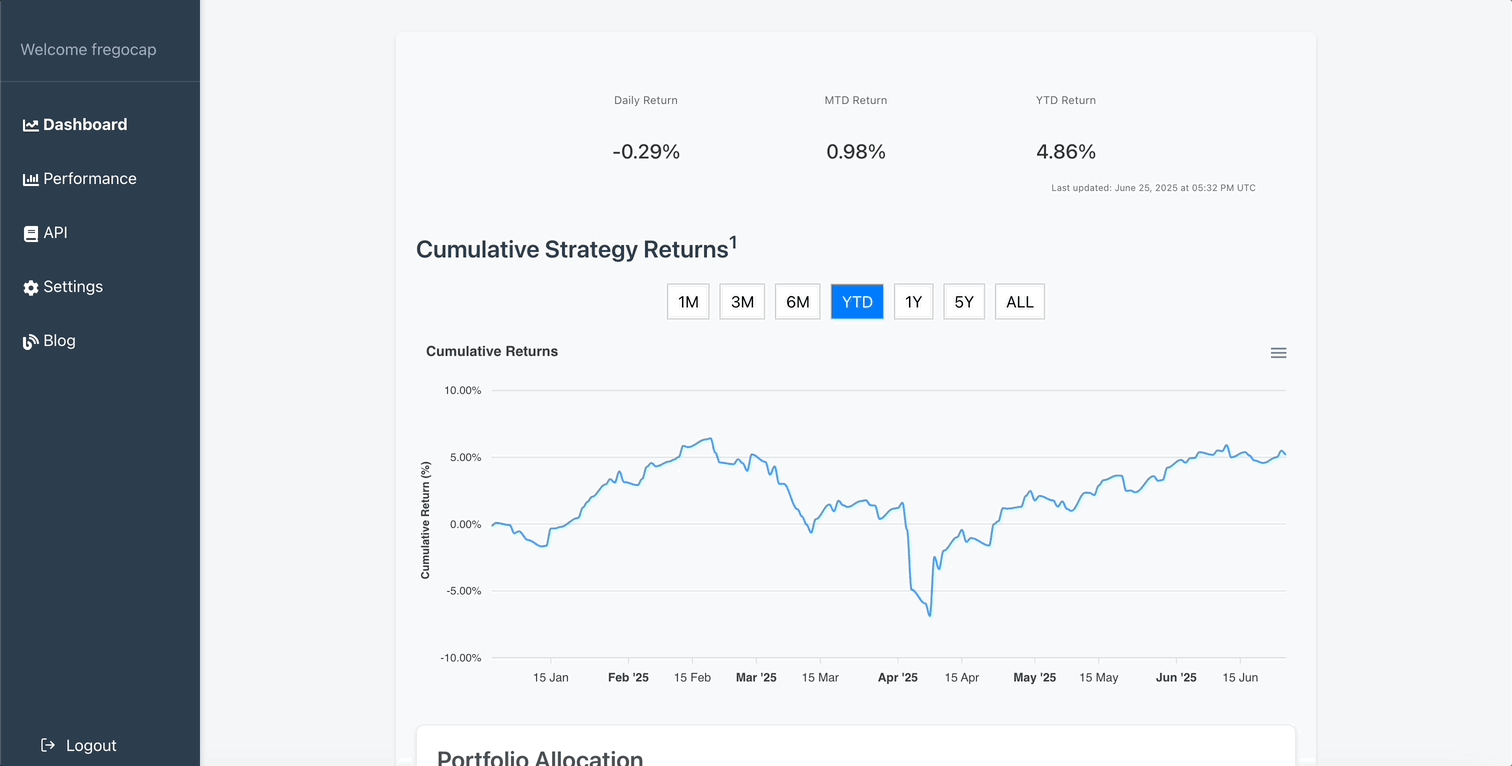
Task: Click the 15 Apr x-axis label
Action: click(961, 678)
